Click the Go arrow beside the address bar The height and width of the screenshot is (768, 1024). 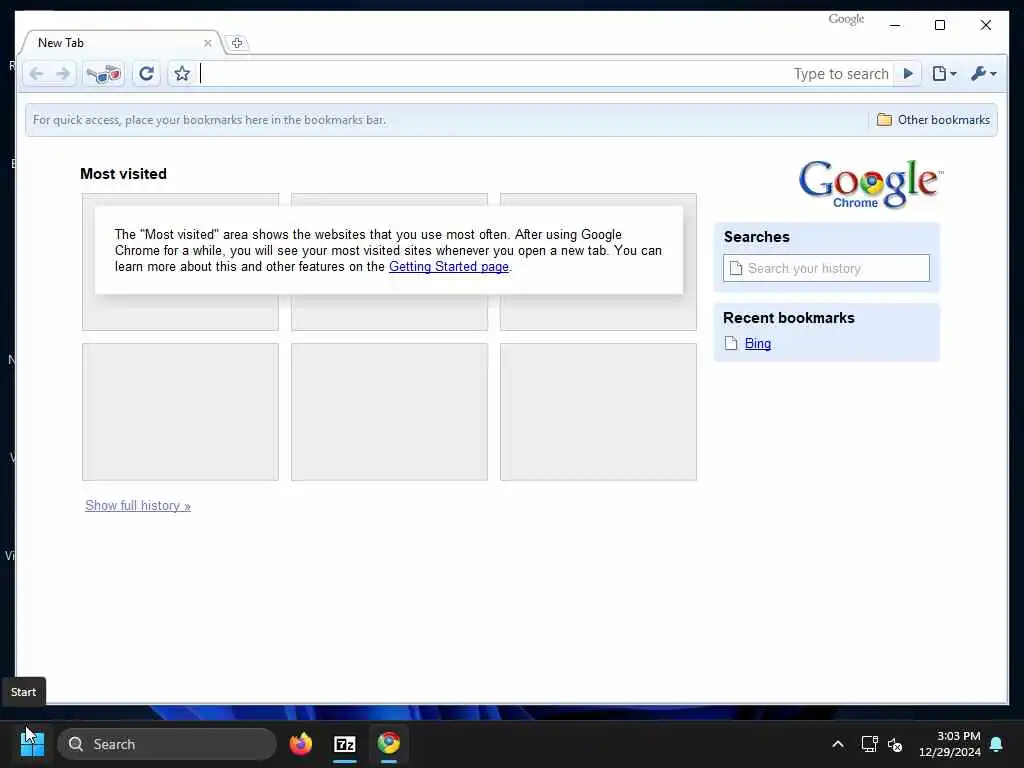[908, 74]
